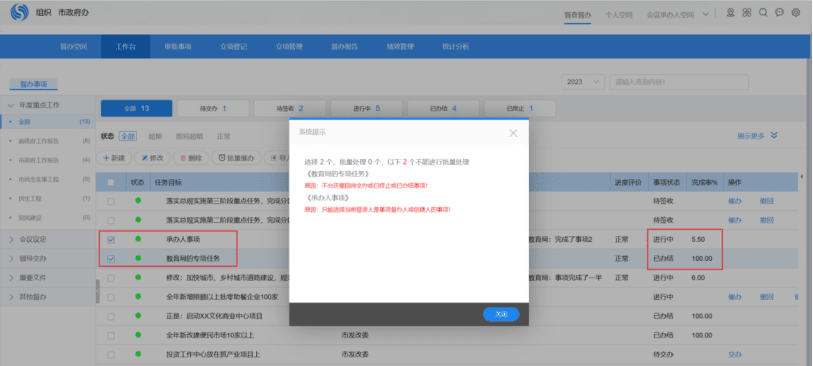Open the user profile icon in header
The image size is (813, 366).
pyautogui.click(x=731, y=13)
